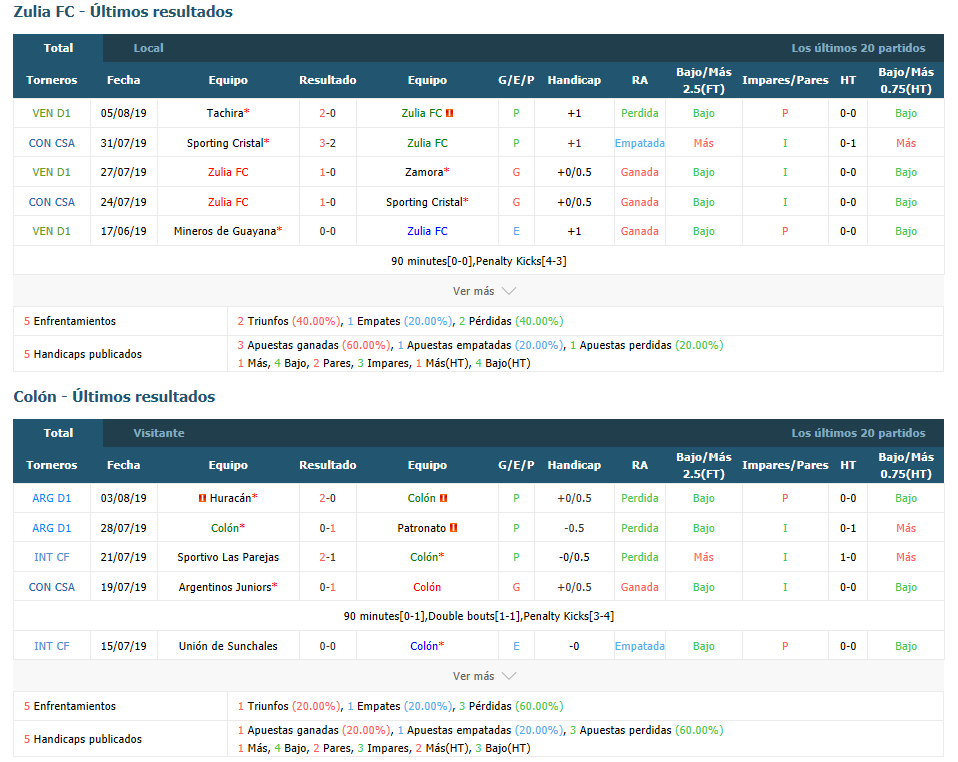
Task: Open Los últimos 20 partidos in Zulia section
Action: 858,48
